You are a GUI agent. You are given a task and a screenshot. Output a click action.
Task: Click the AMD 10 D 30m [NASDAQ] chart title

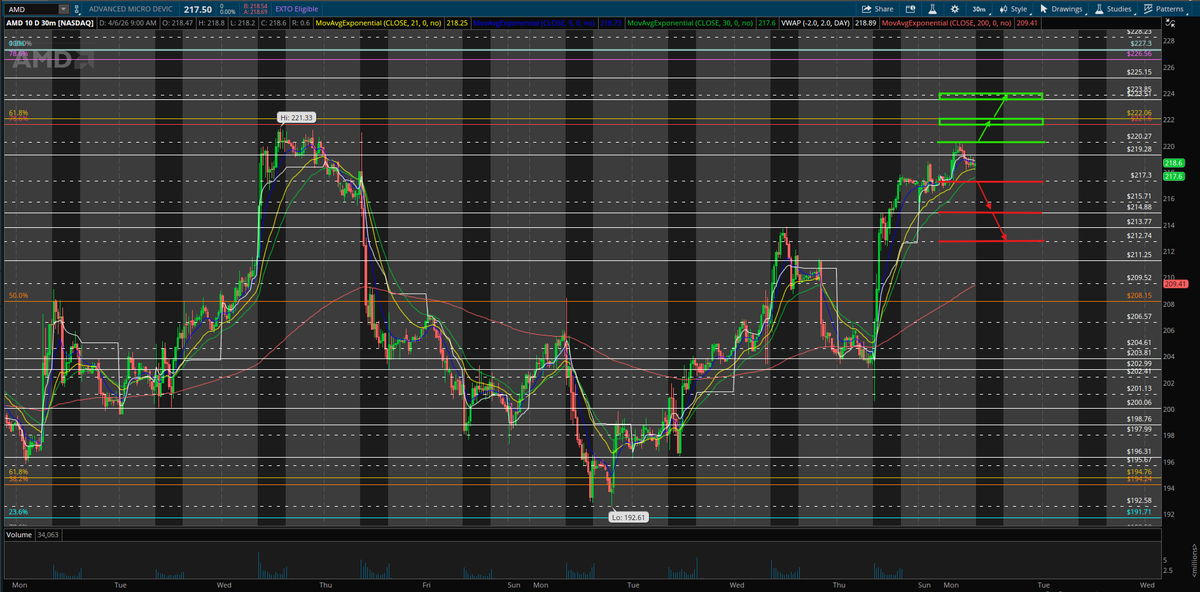(49, 23)
